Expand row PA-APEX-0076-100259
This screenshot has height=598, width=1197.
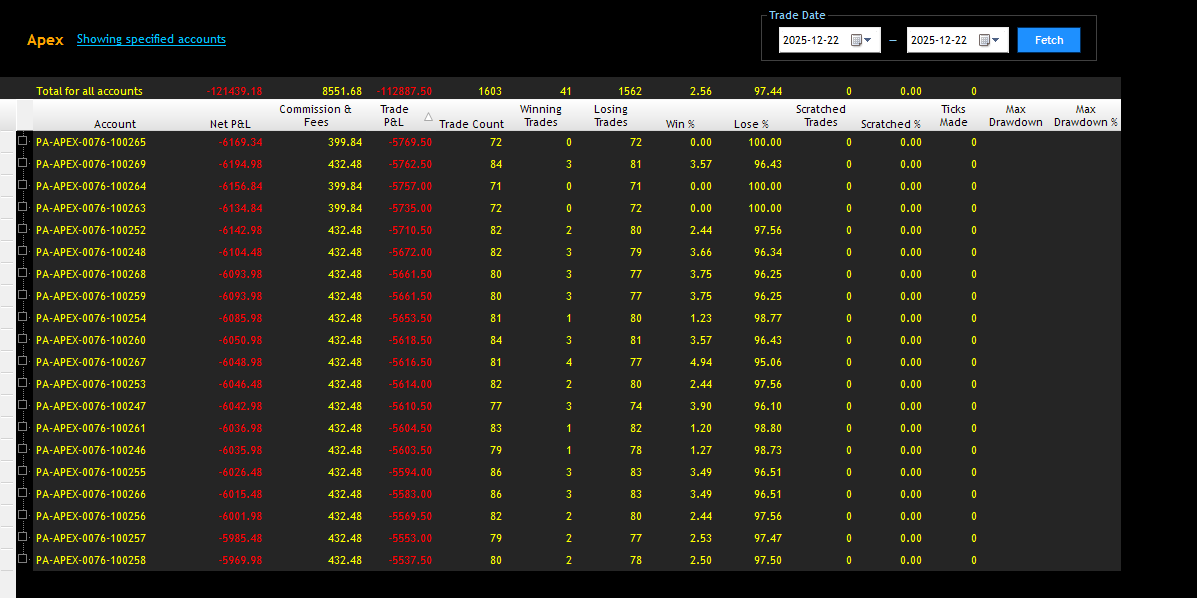click(x=23, y=296)
